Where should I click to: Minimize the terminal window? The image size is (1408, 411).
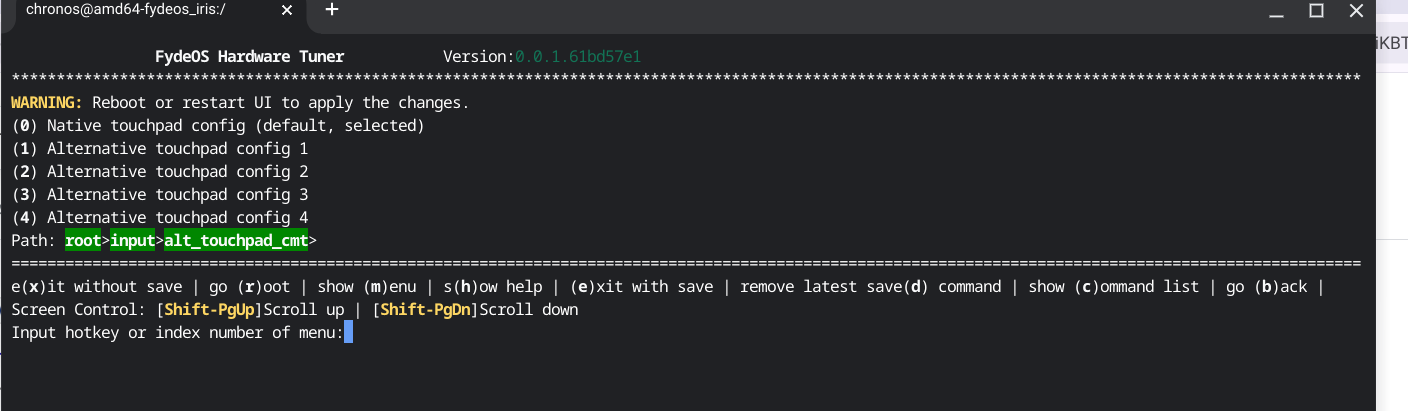click(1277, 11)
